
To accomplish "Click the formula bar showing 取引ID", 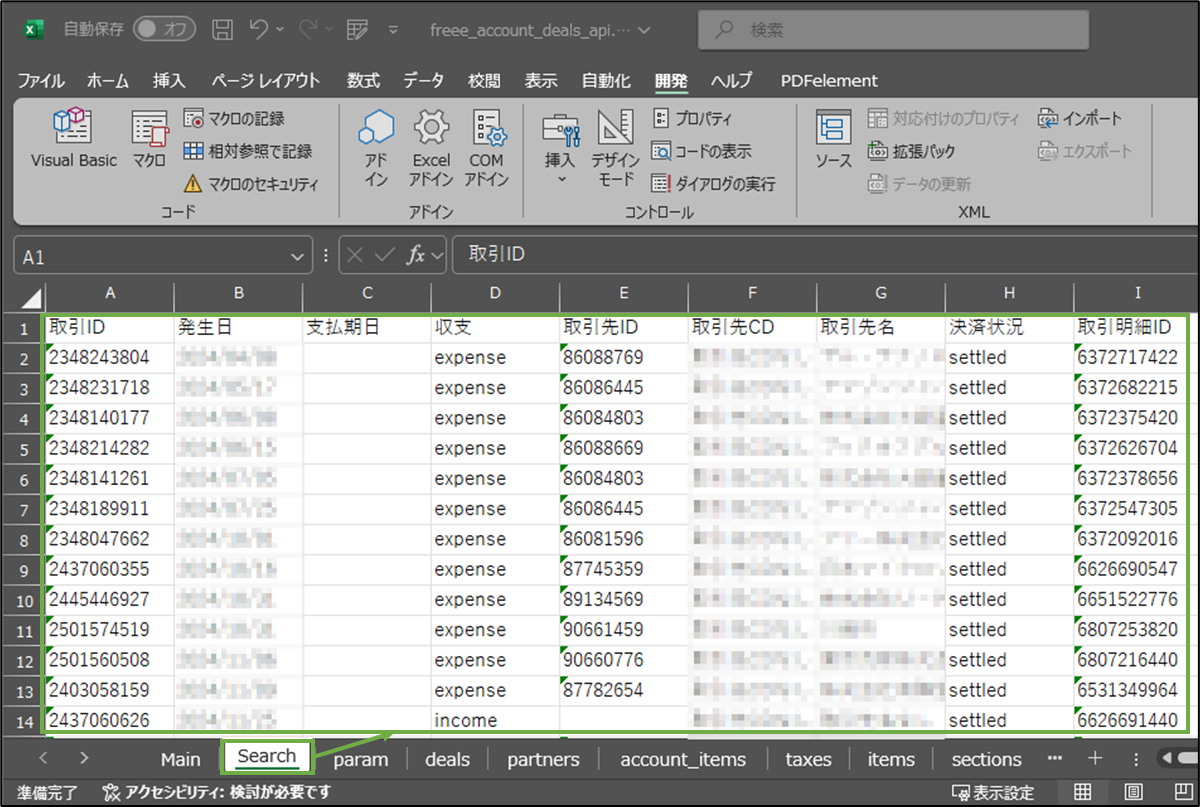I will (826, 256).
